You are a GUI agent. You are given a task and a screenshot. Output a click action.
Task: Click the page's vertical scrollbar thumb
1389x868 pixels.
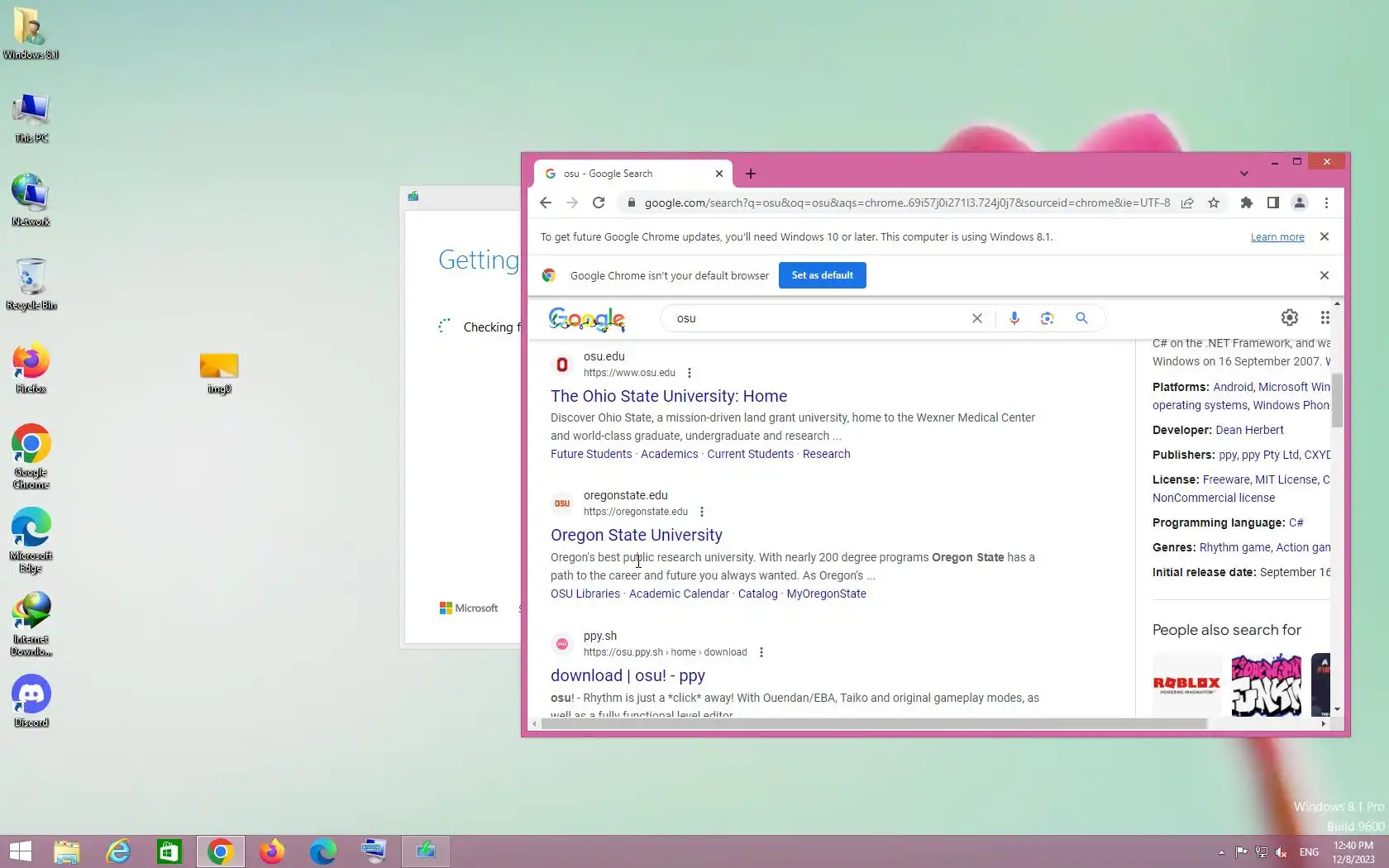tap(1337, 400)
